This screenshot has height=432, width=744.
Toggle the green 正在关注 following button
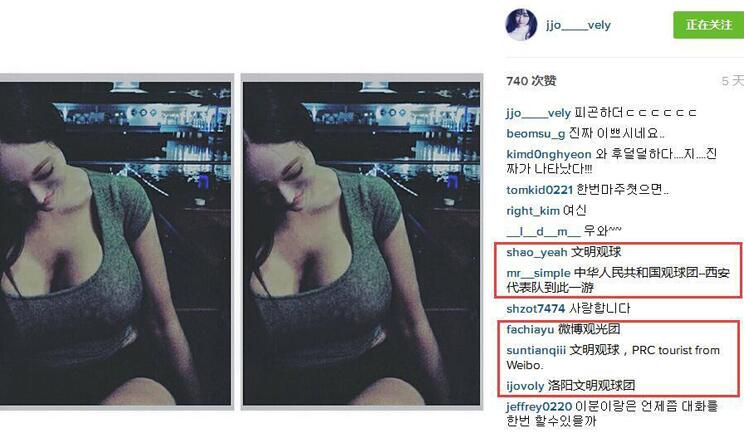(708, 25)
